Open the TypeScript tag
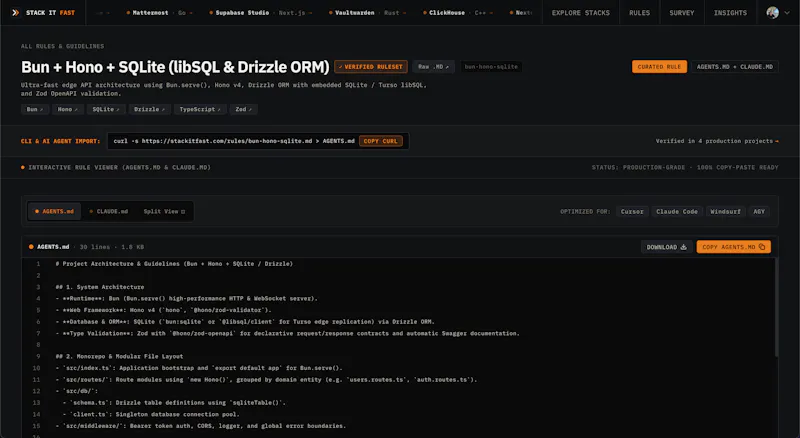This screenshot has height=438, width=800. 200,109
